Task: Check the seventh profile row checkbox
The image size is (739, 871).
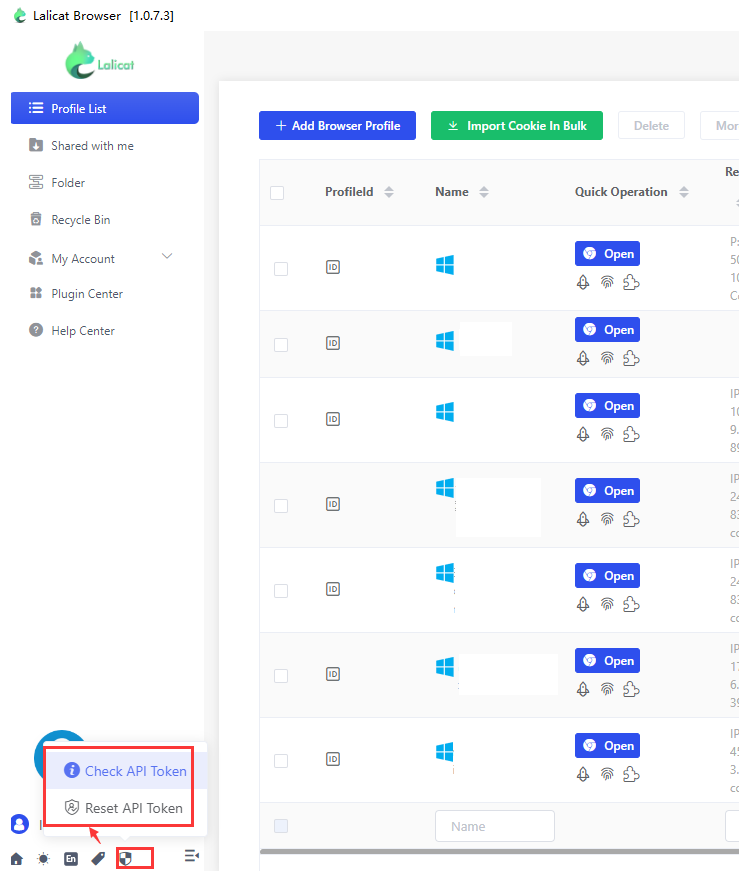Action: point(281,761)
